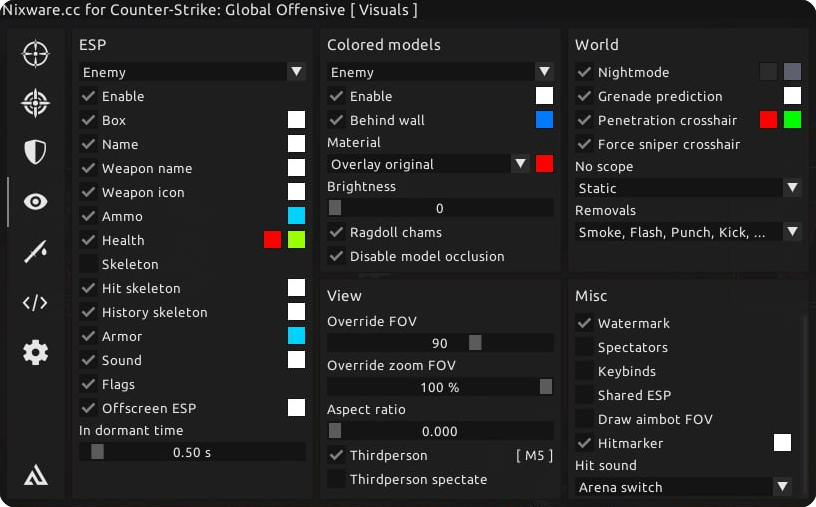
Task: Open Grenade prediction white swatch
Action: pyautogui.click(x=793, y=96)
